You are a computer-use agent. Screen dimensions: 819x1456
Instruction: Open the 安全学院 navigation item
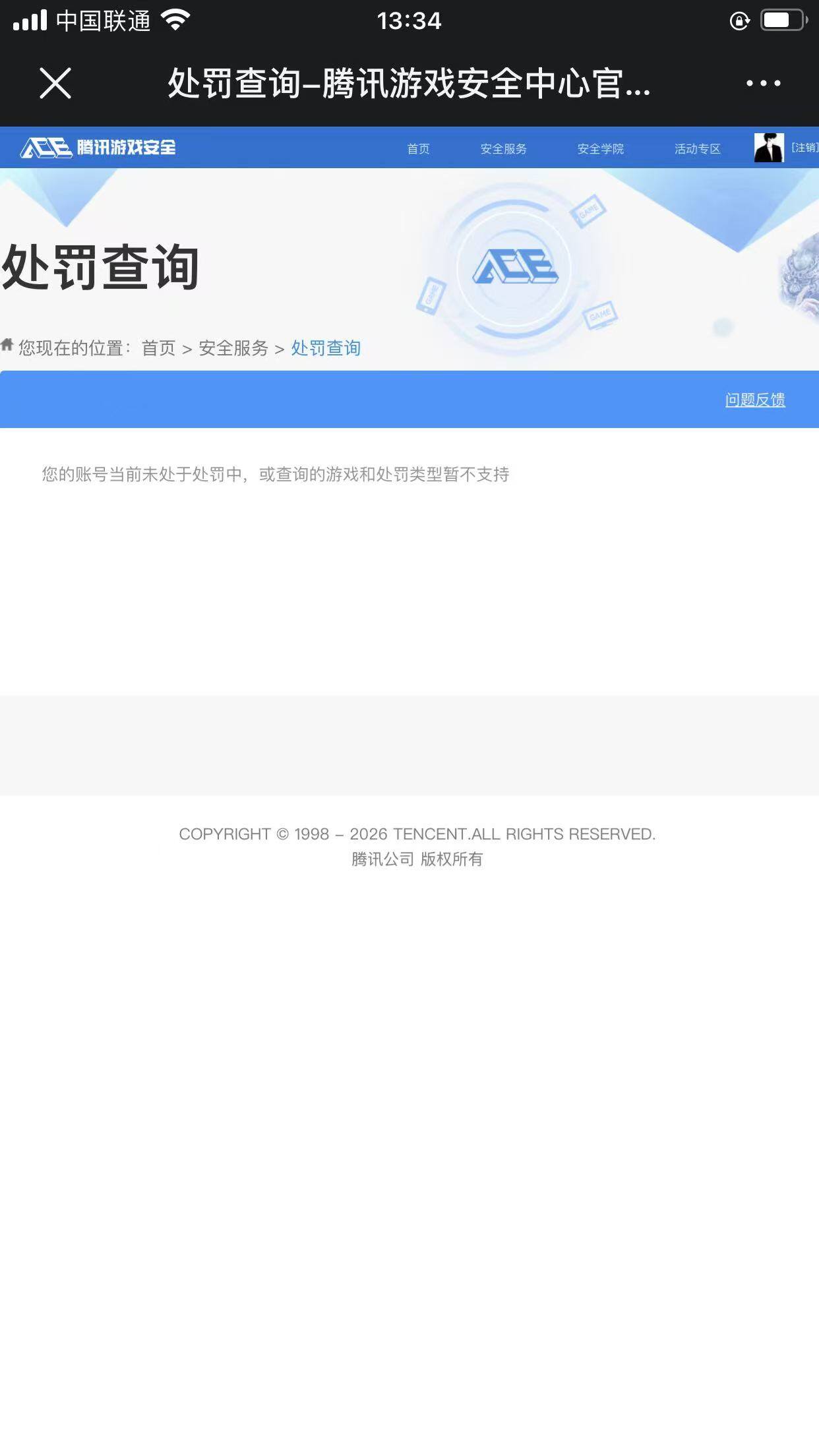point(600,148)
